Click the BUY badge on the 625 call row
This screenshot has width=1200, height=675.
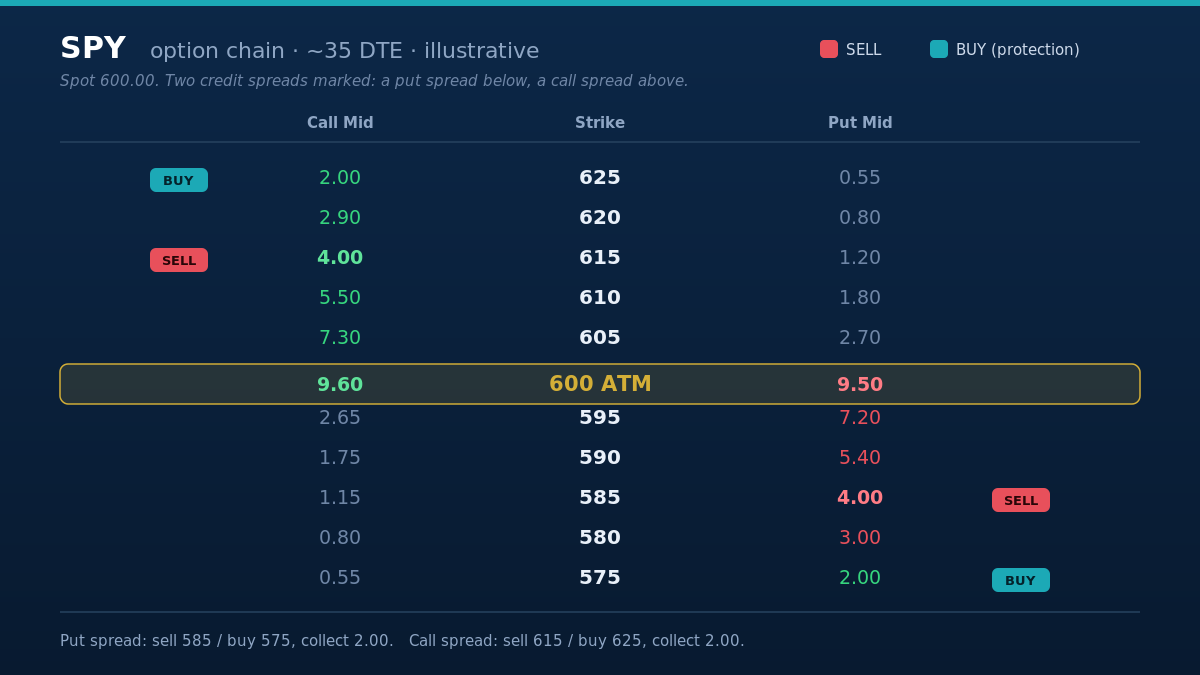179,180
